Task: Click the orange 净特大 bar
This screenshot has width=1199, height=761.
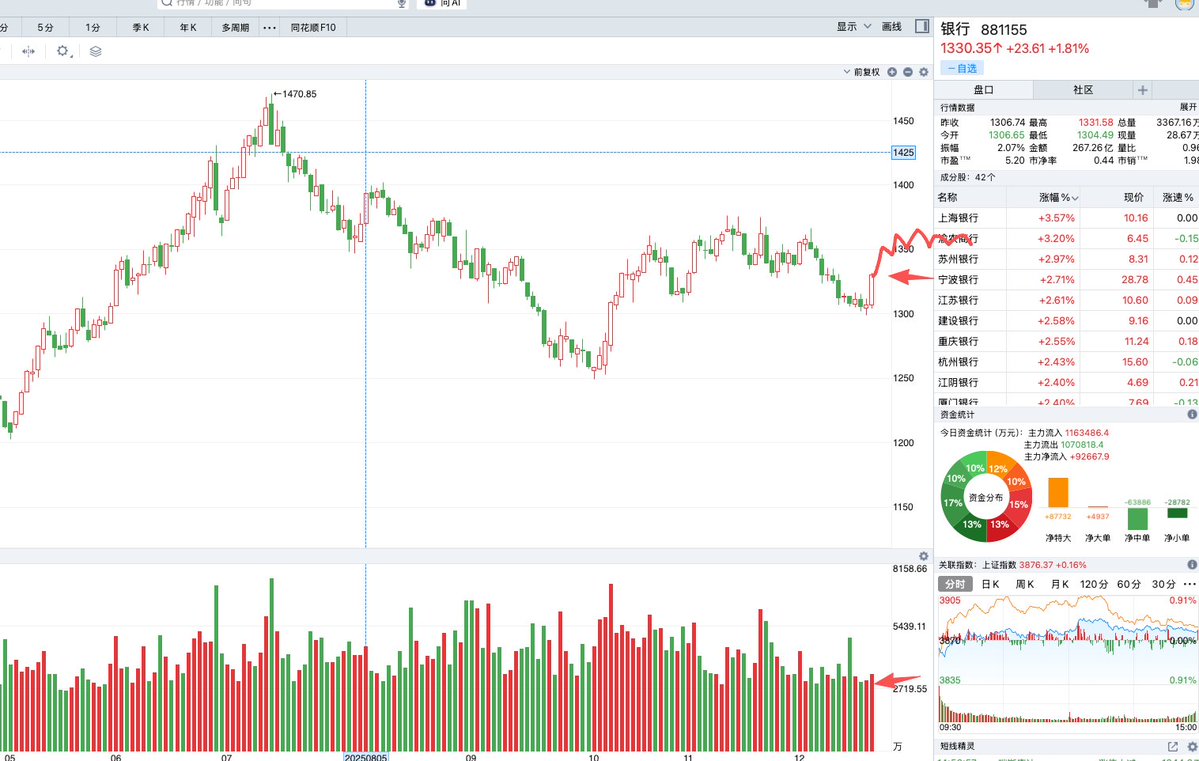Action: (1058, 493)
